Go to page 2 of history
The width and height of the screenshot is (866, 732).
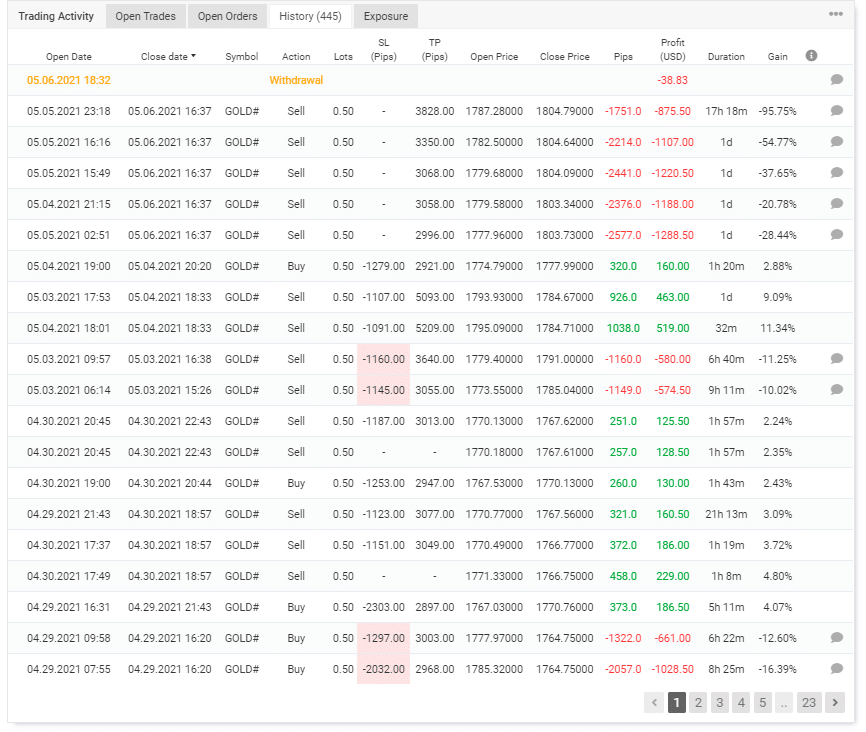click(698, 703)
